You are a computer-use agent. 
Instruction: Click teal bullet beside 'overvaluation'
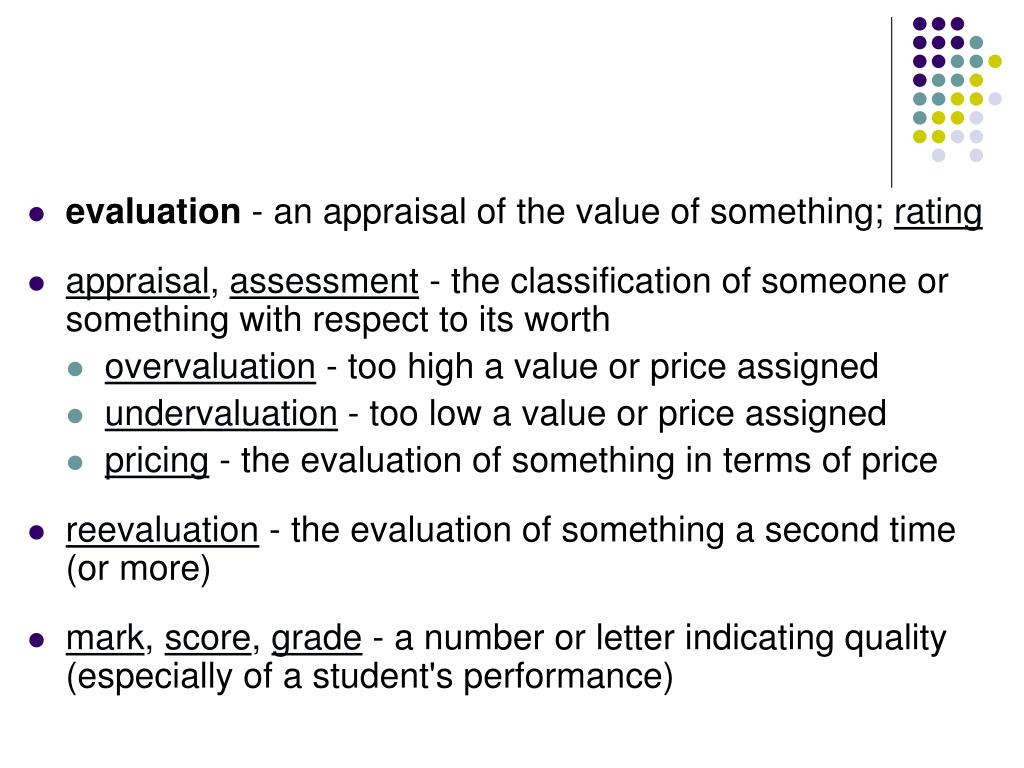[x=75, y=368]
